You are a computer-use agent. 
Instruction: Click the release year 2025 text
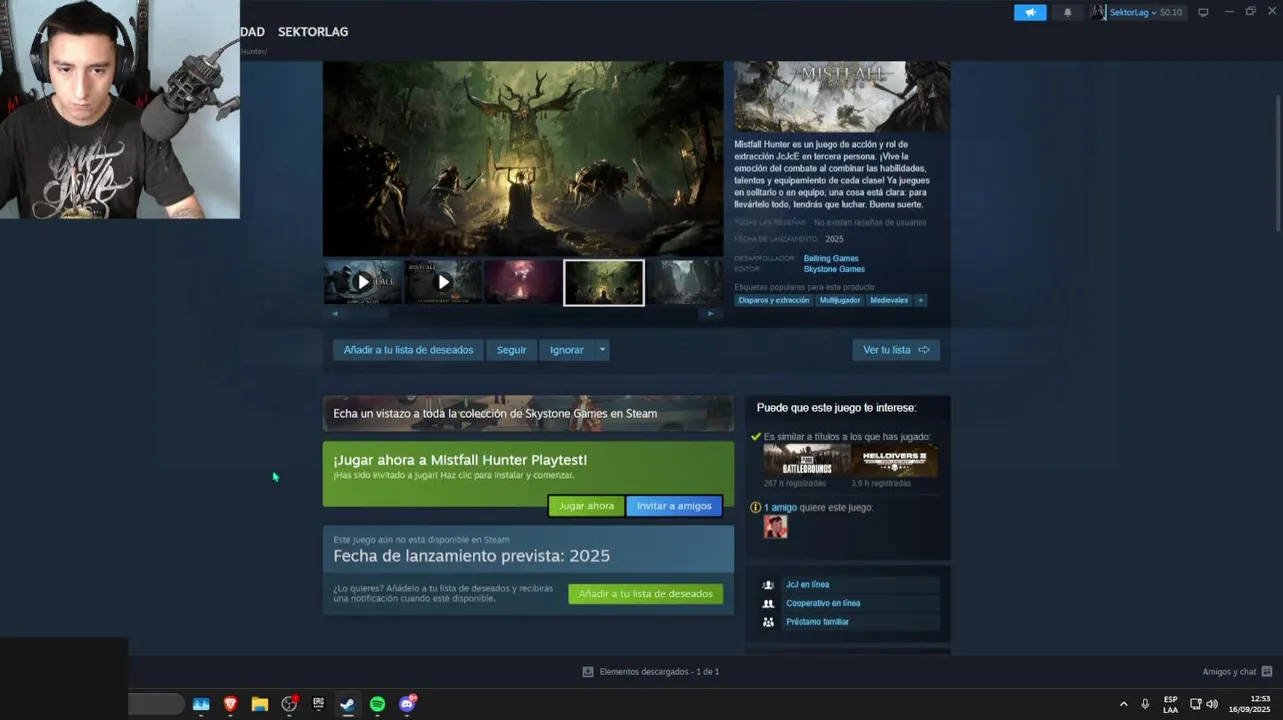point(834,239)
